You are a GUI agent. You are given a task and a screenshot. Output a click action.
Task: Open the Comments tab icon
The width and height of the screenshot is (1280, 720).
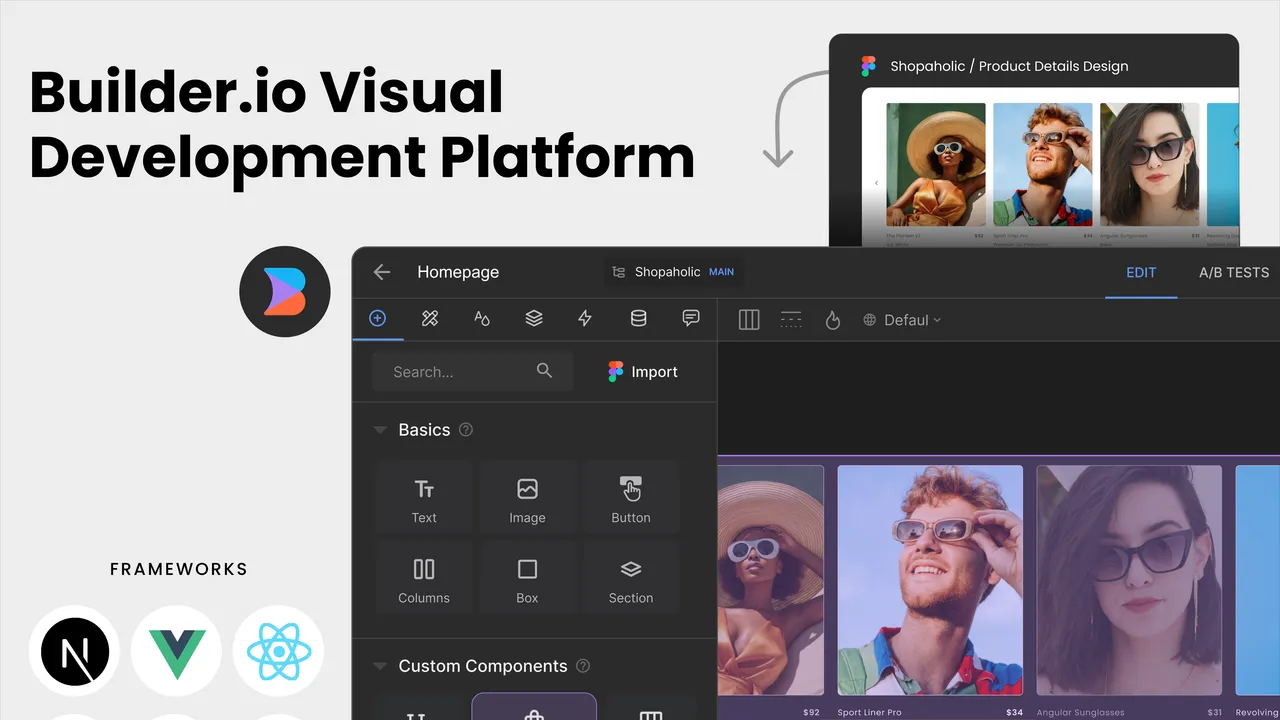[x=690, y=318]
